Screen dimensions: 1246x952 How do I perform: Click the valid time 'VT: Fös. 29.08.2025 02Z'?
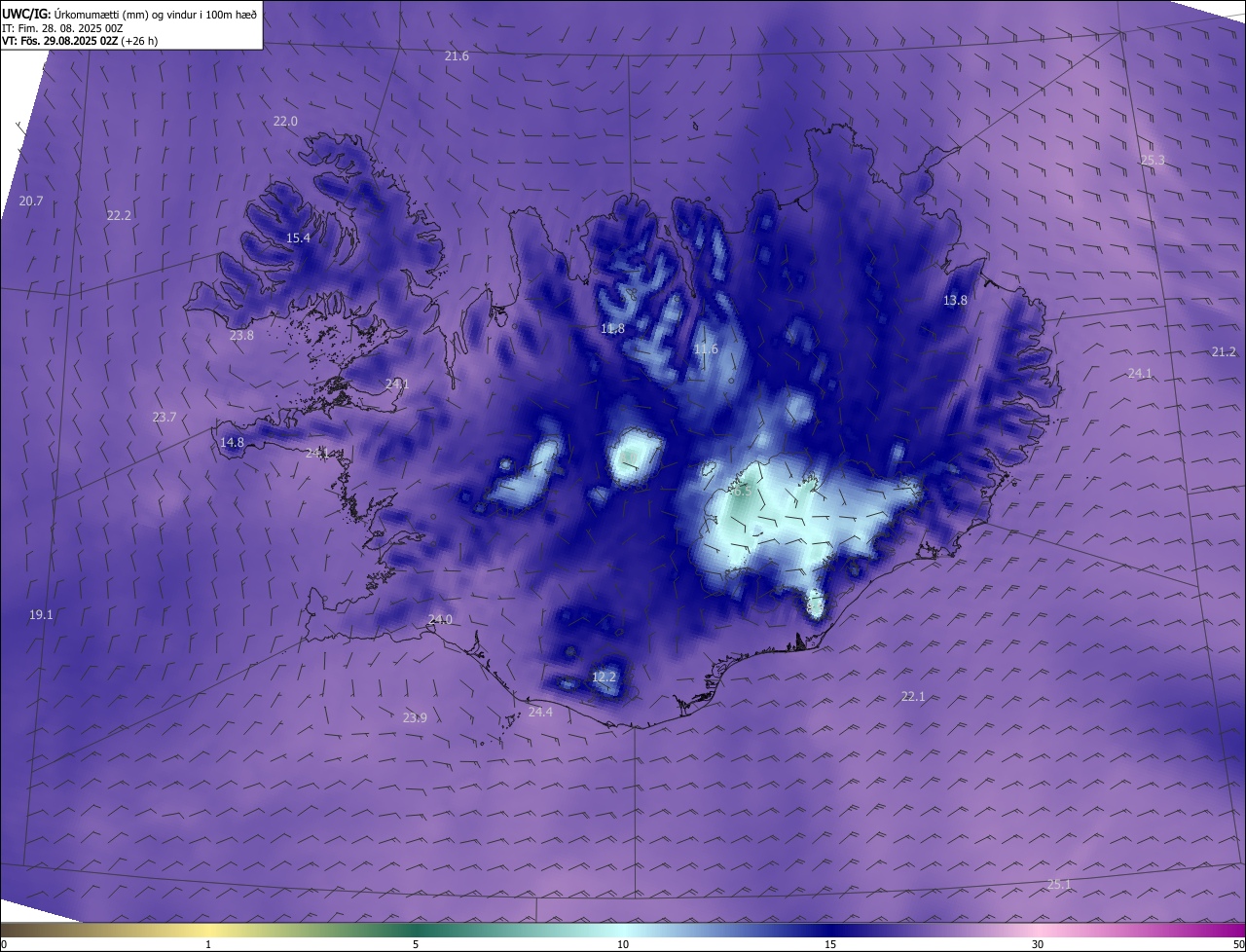(x=59, y=41)
